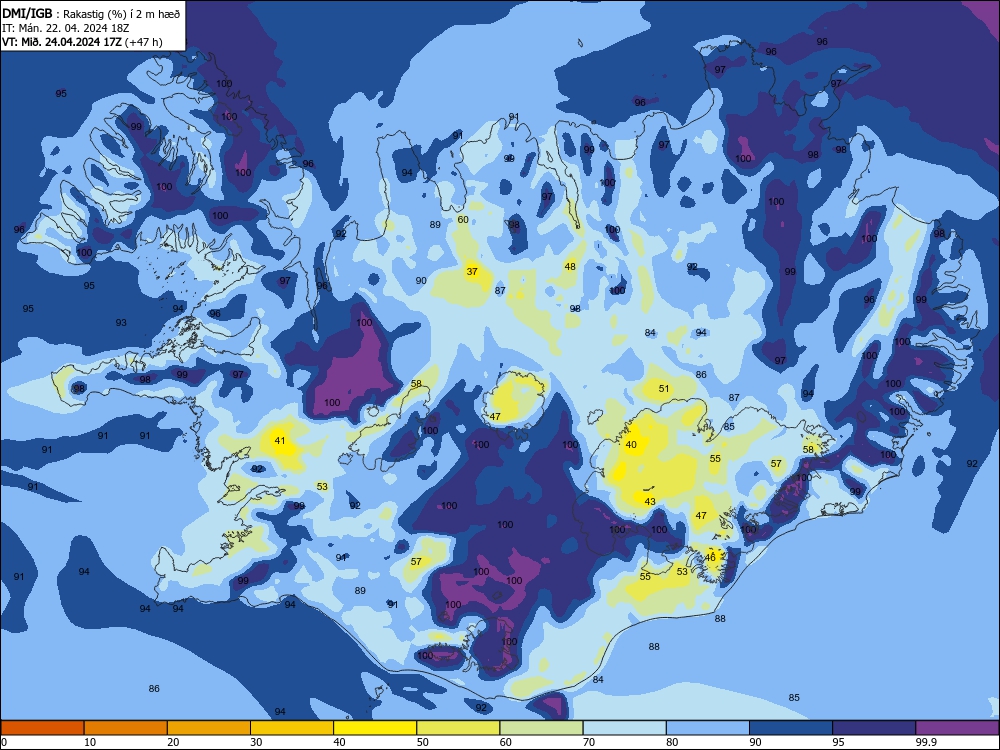The width and height of the screenshot is (1000, 750).
Task: Click the map value '60' in the north
Action: pyautogui.click(x=463, y=219)
